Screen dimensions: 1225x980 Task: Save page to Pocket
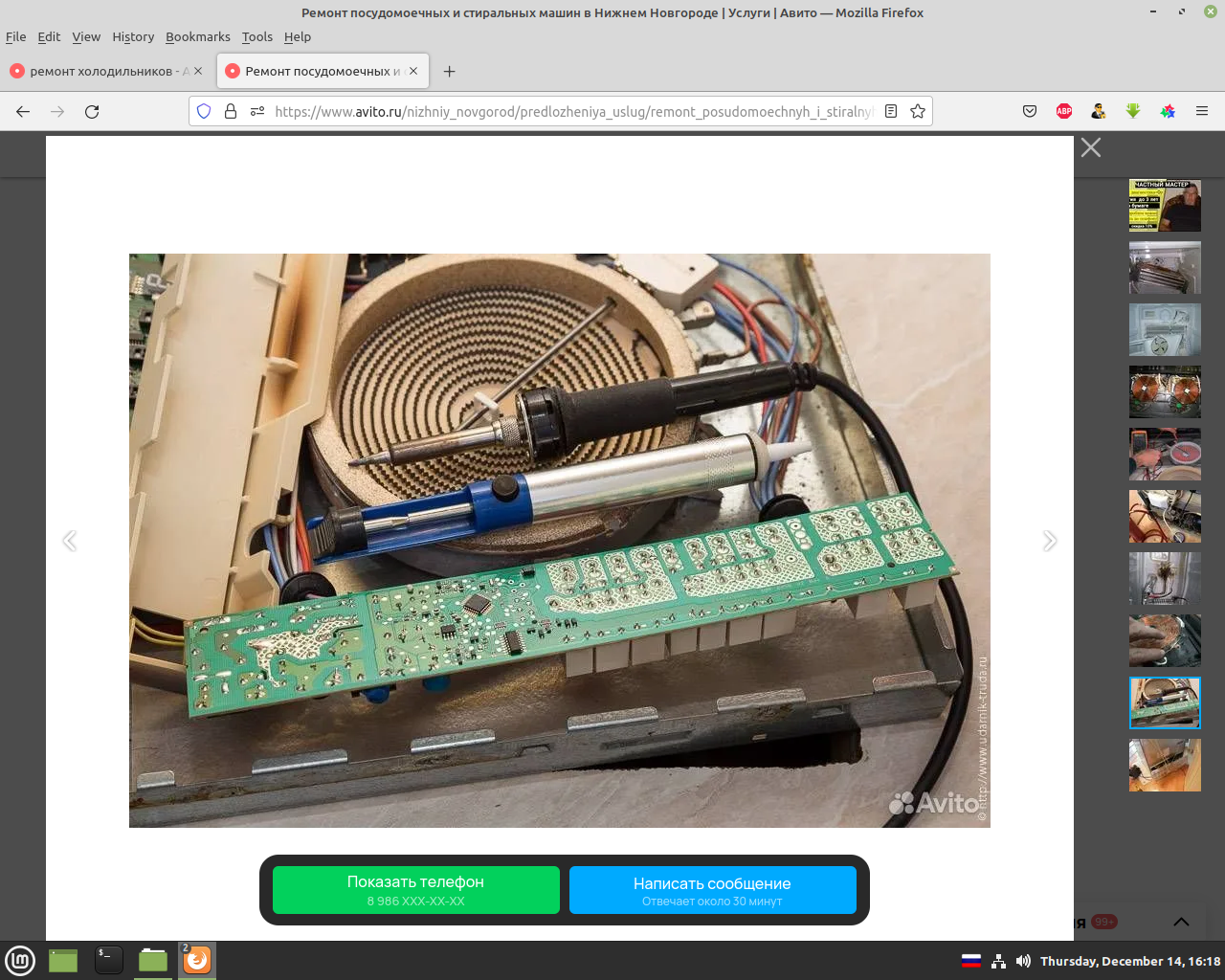click(x=1030, y=111)
